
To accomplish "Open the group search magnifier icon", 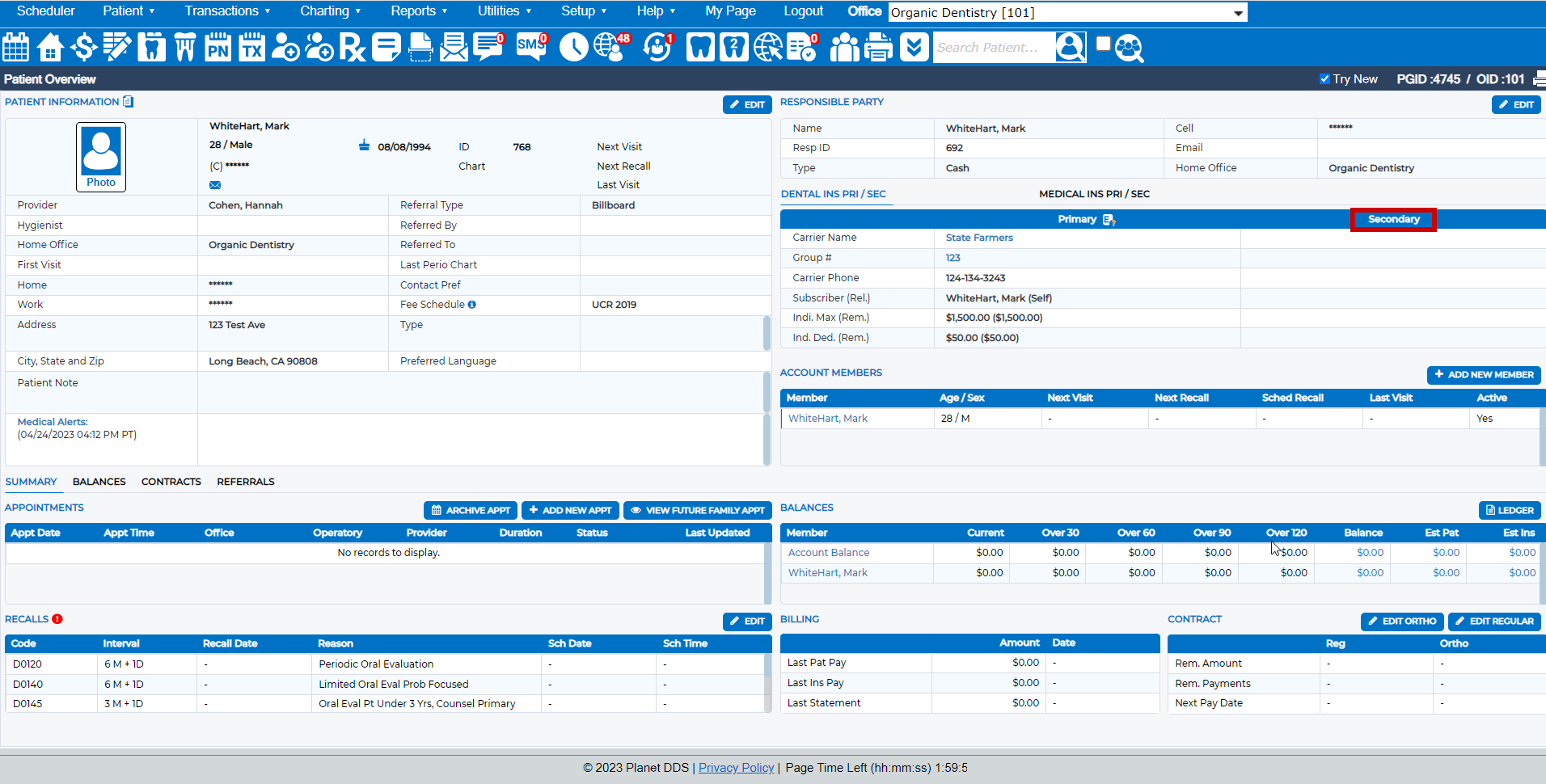I will point(1130,48).
